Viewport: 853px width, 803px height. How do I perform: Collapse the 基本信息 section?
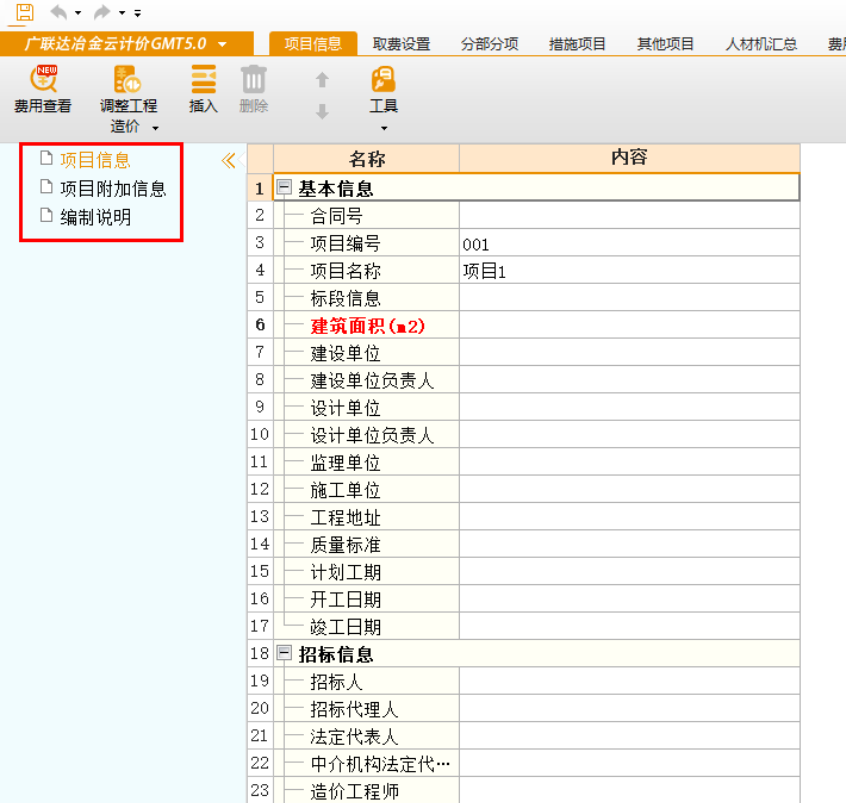[285, 188]
